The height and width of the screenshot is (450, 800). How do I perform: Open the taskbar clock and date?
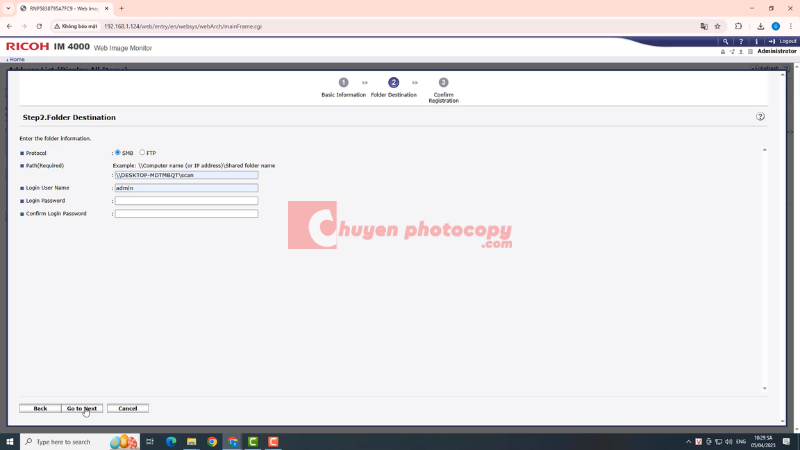[763, 441]
